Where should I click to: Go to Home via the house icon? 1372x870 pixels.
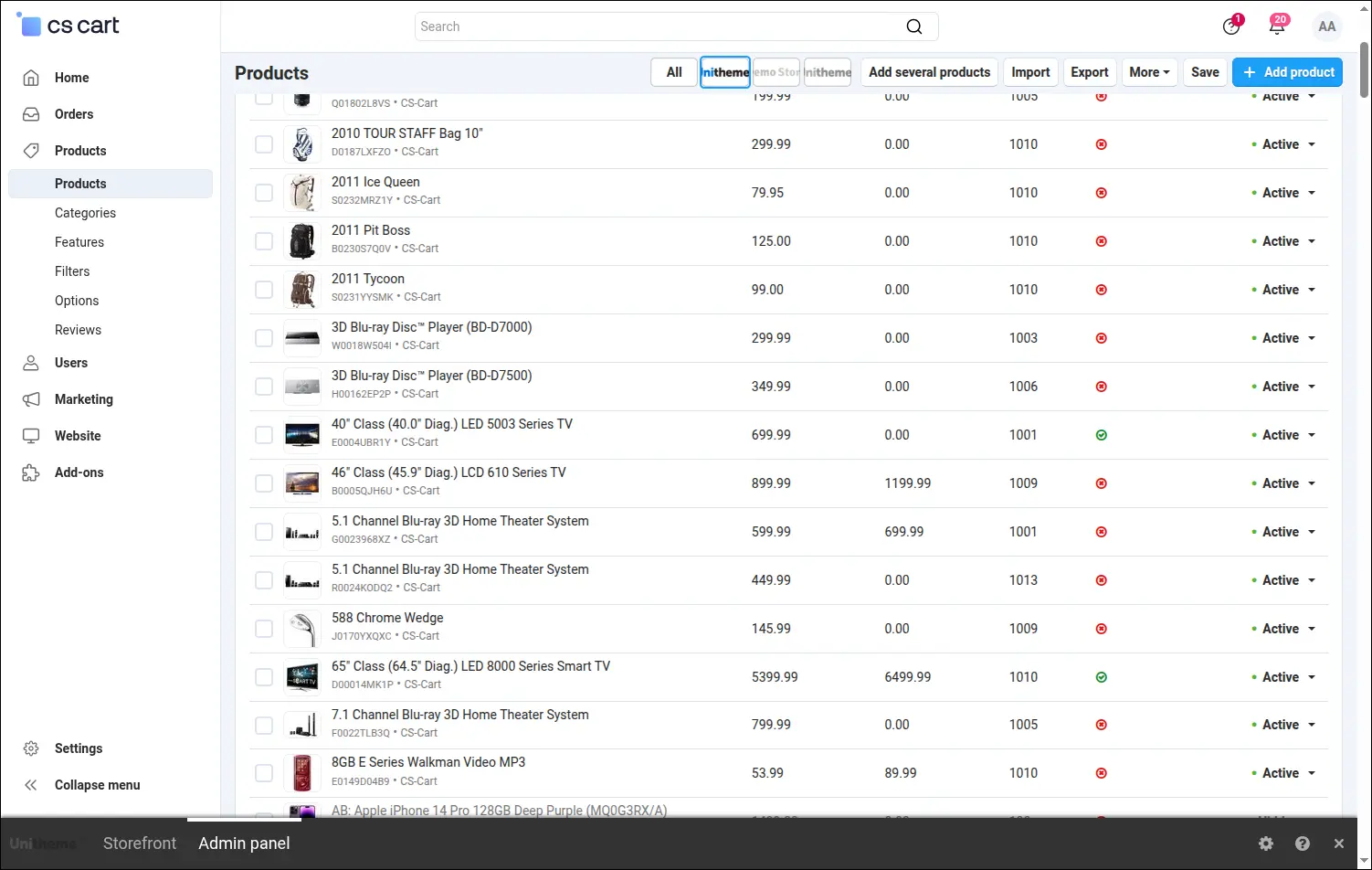point(31,78)
